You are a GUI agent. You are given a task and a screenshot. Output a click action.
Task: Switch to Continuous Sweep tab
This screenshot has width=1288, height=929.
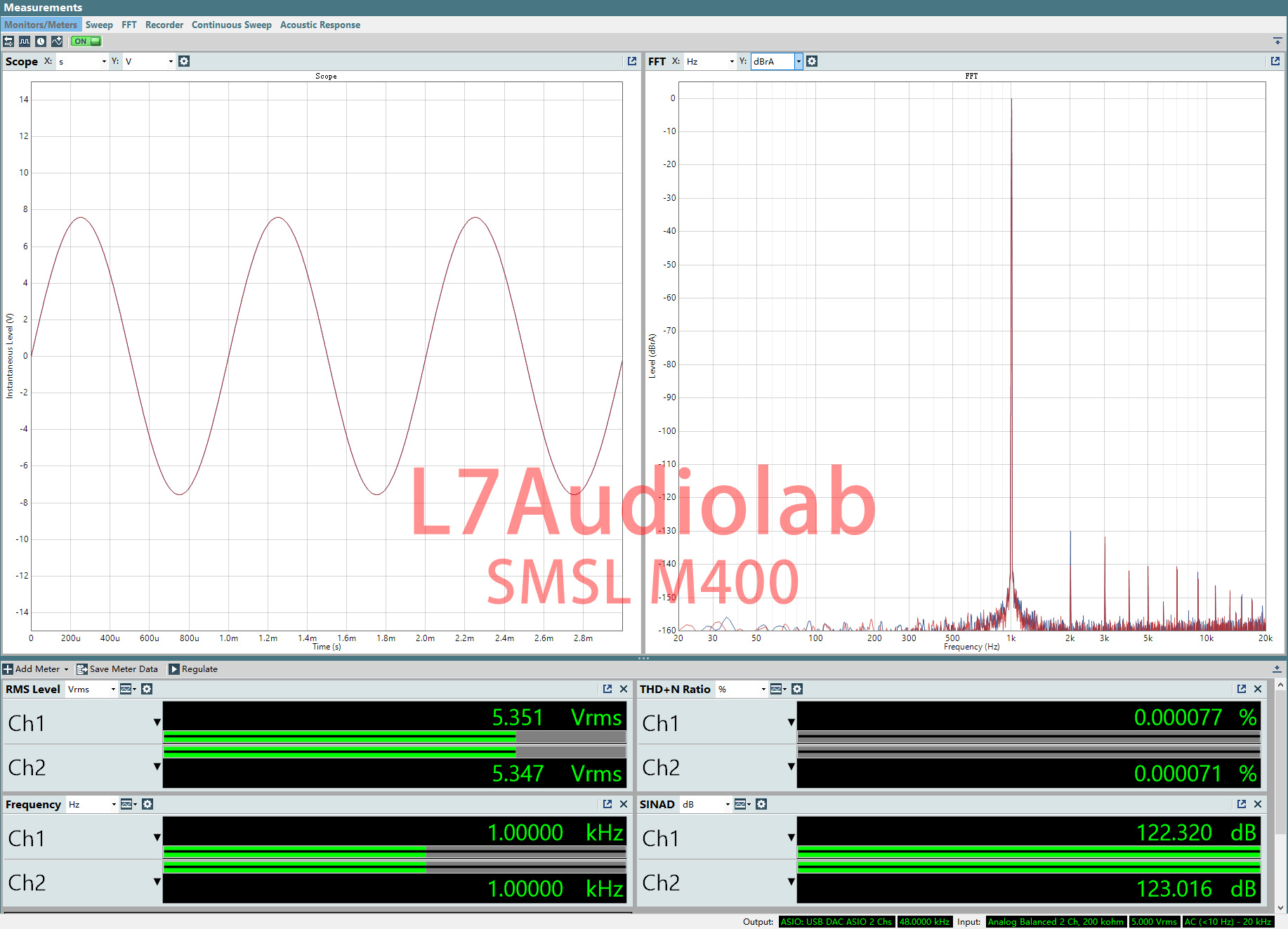[232, 25]
